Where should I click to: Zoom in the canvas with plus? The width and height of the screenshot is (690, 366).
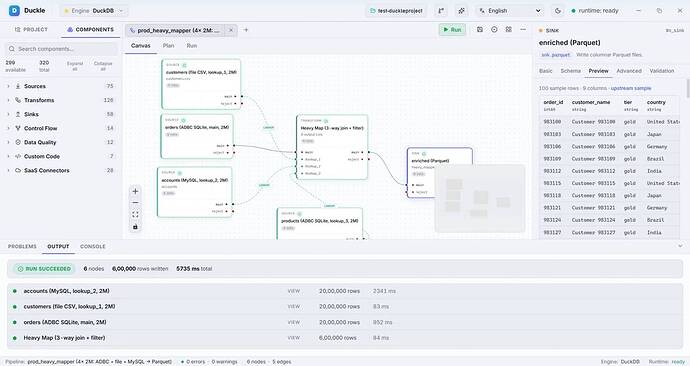[136, 191]
